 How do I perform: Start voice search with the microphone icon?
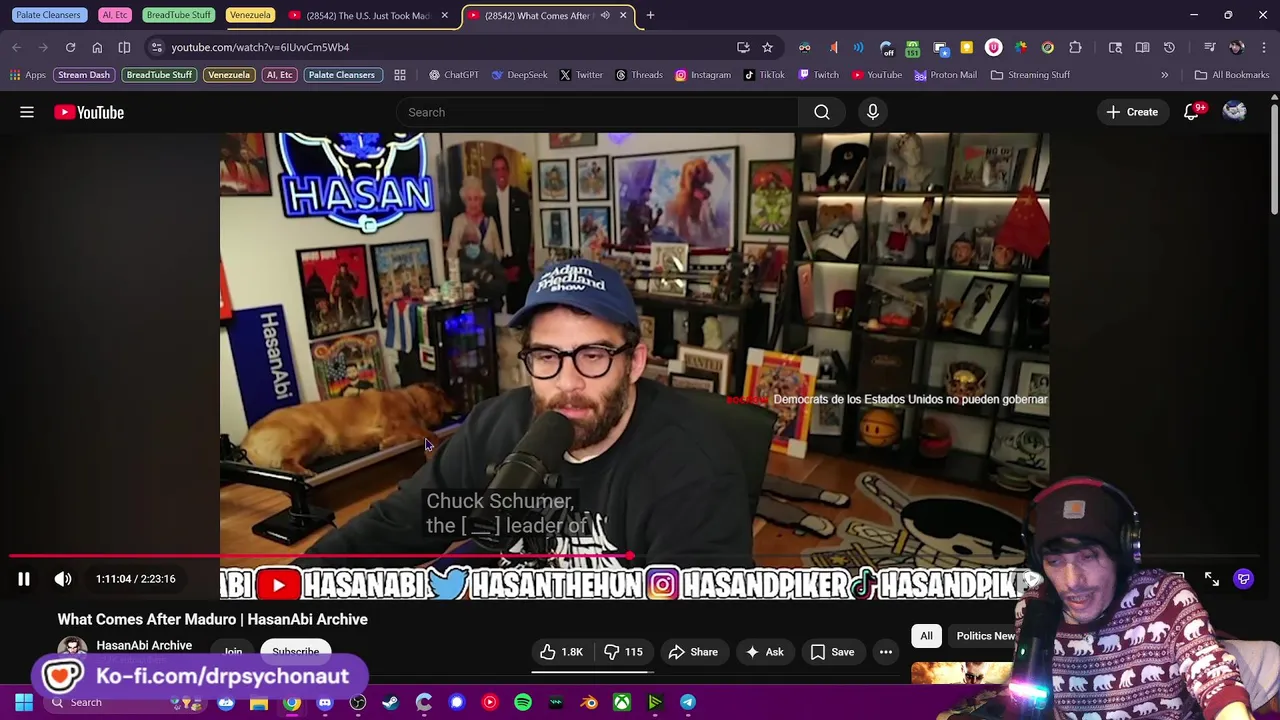873,112
